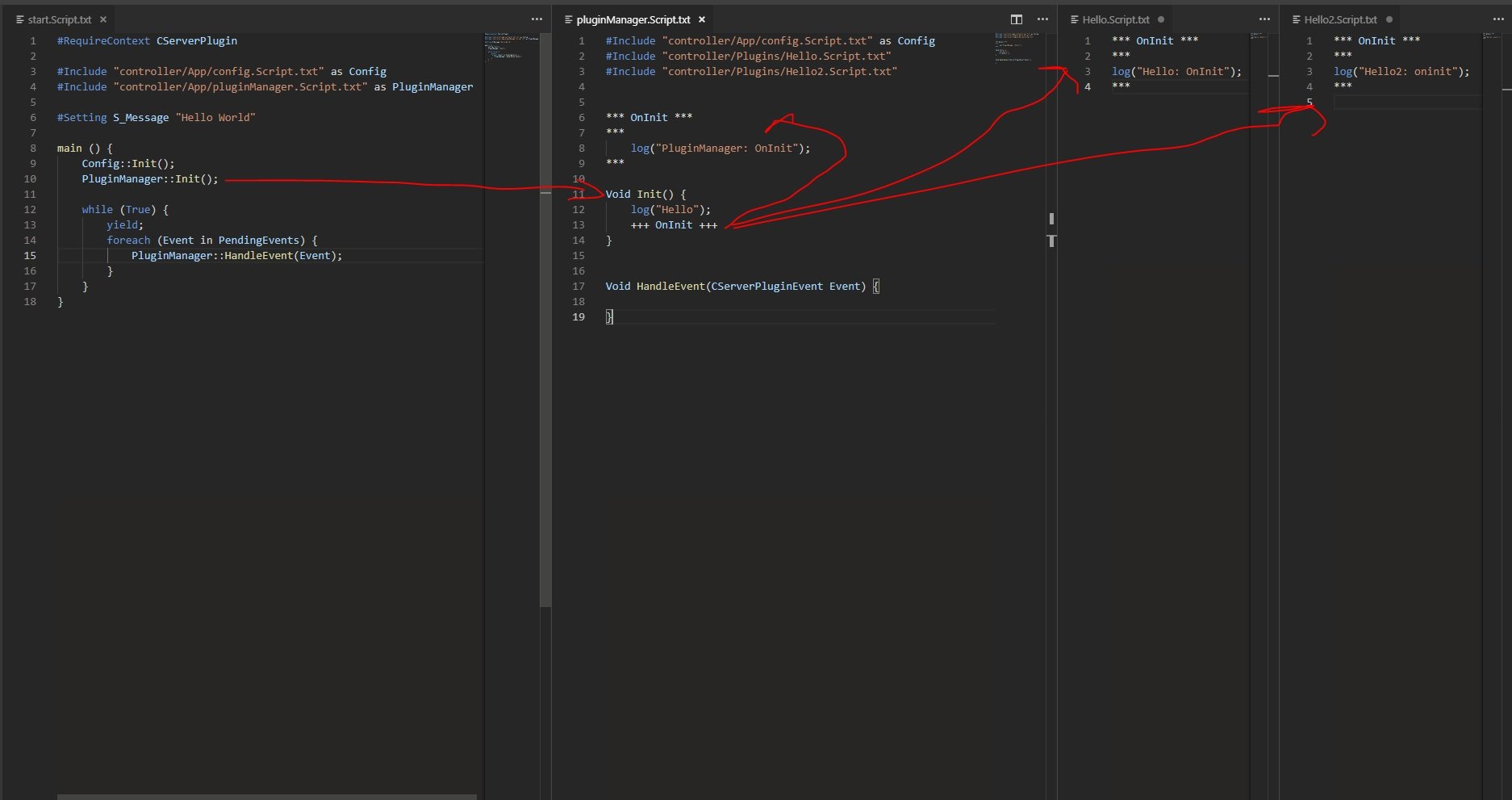Switch to the Hello.Script.txt tab
Screen dimensions: 1512x800
click(x=1116, y=19)
